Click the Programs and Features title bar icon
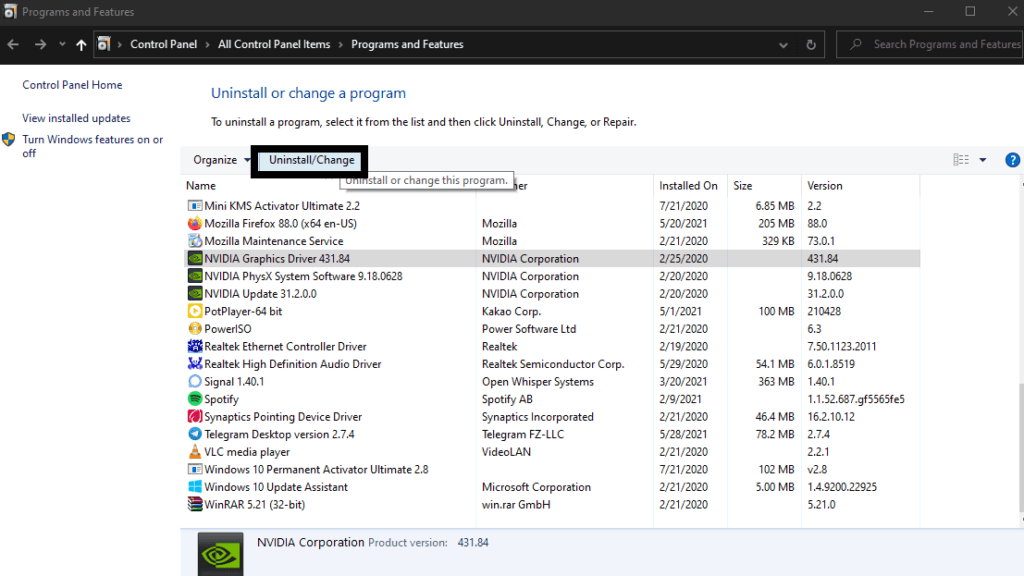The width and height of the screenshot is (1024, 576). click(x=10, y=12)
